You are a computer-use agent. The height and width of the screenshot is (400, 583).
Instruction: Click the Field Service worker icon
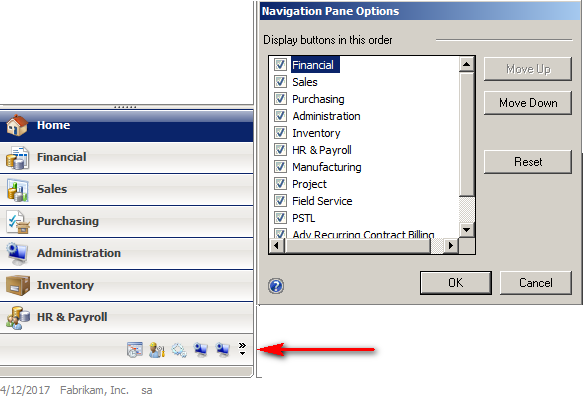tap(157, 350)
